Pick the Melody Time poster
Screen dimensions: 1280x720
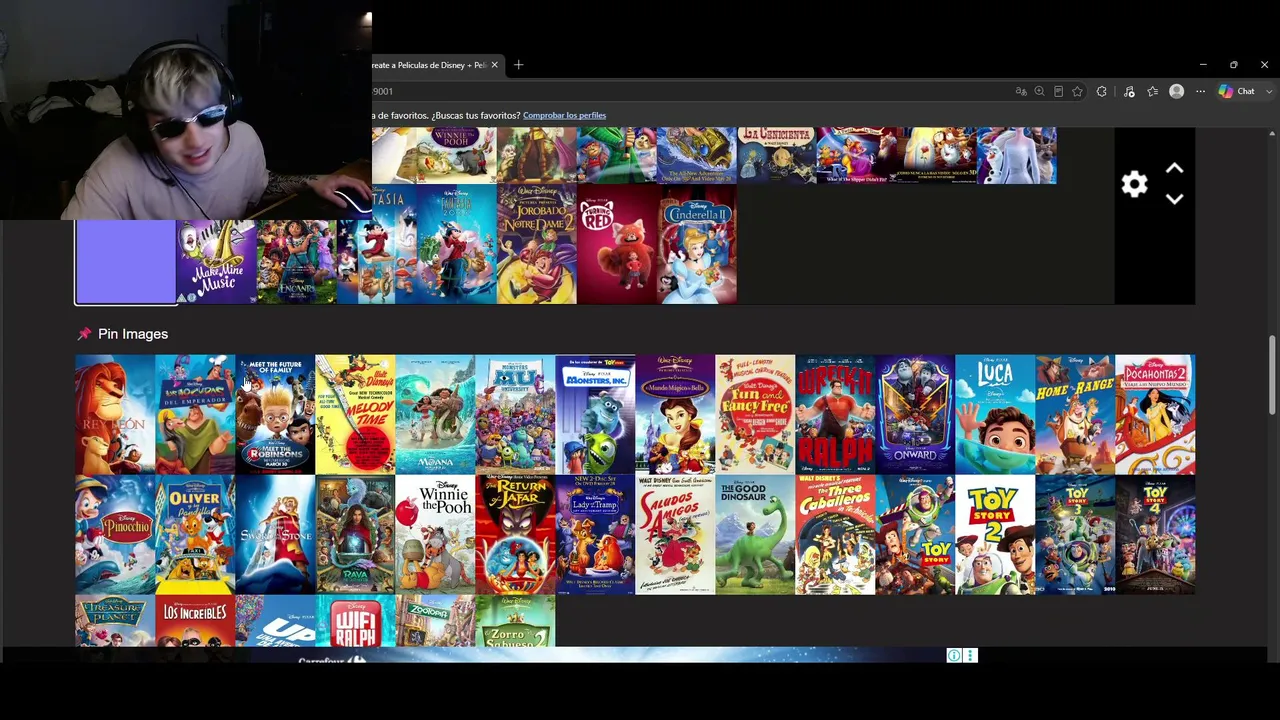coord(355,415)
